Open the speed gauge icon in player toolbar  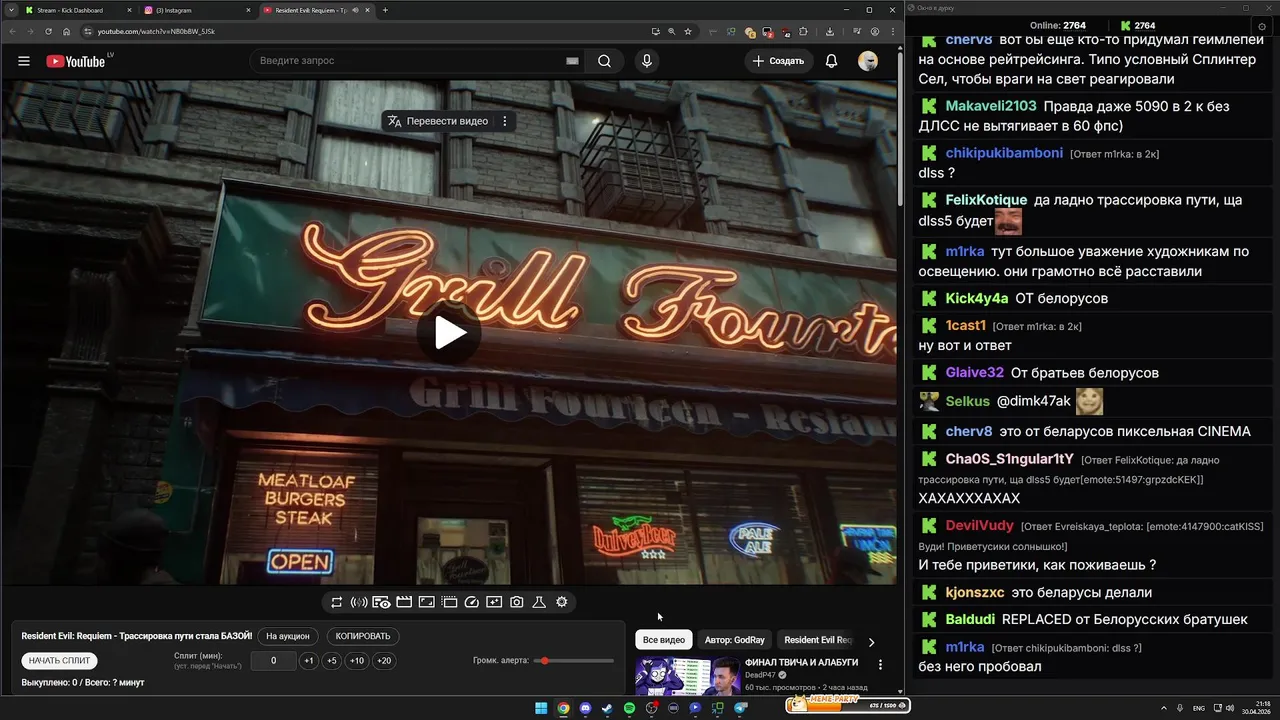coord(472,602)
